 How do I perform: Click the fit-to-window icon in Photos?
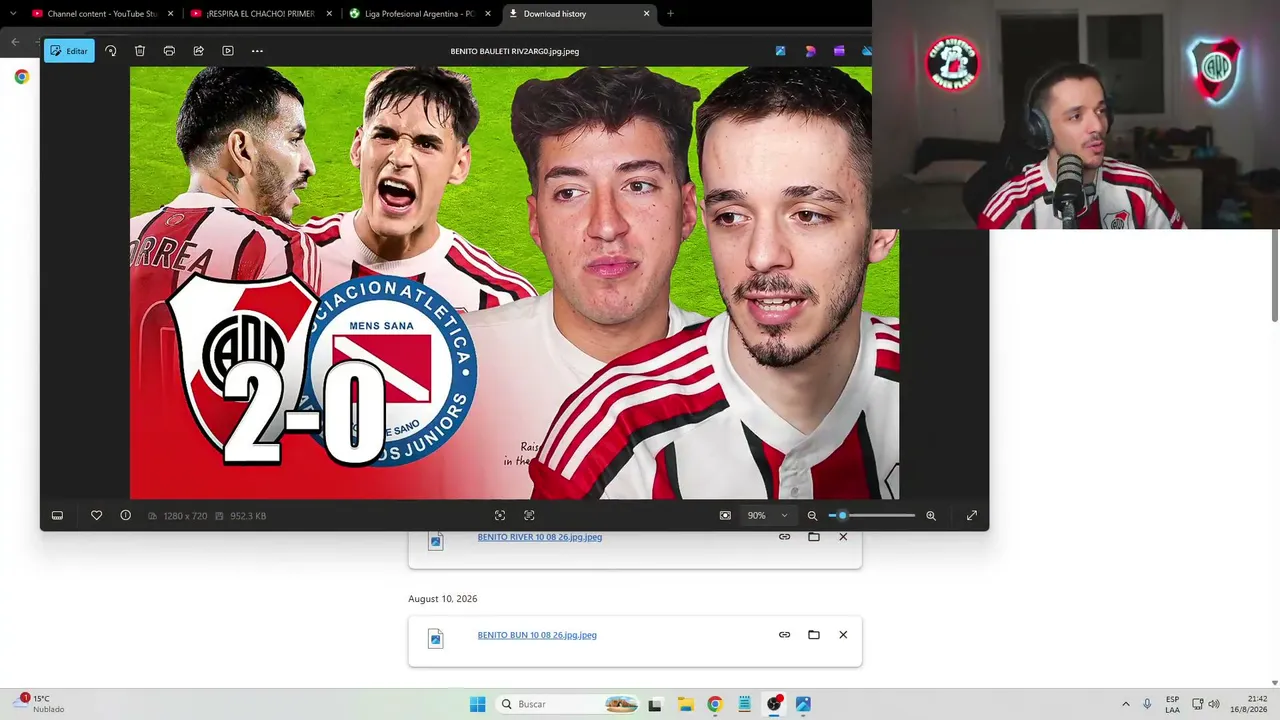coord(500,516)
